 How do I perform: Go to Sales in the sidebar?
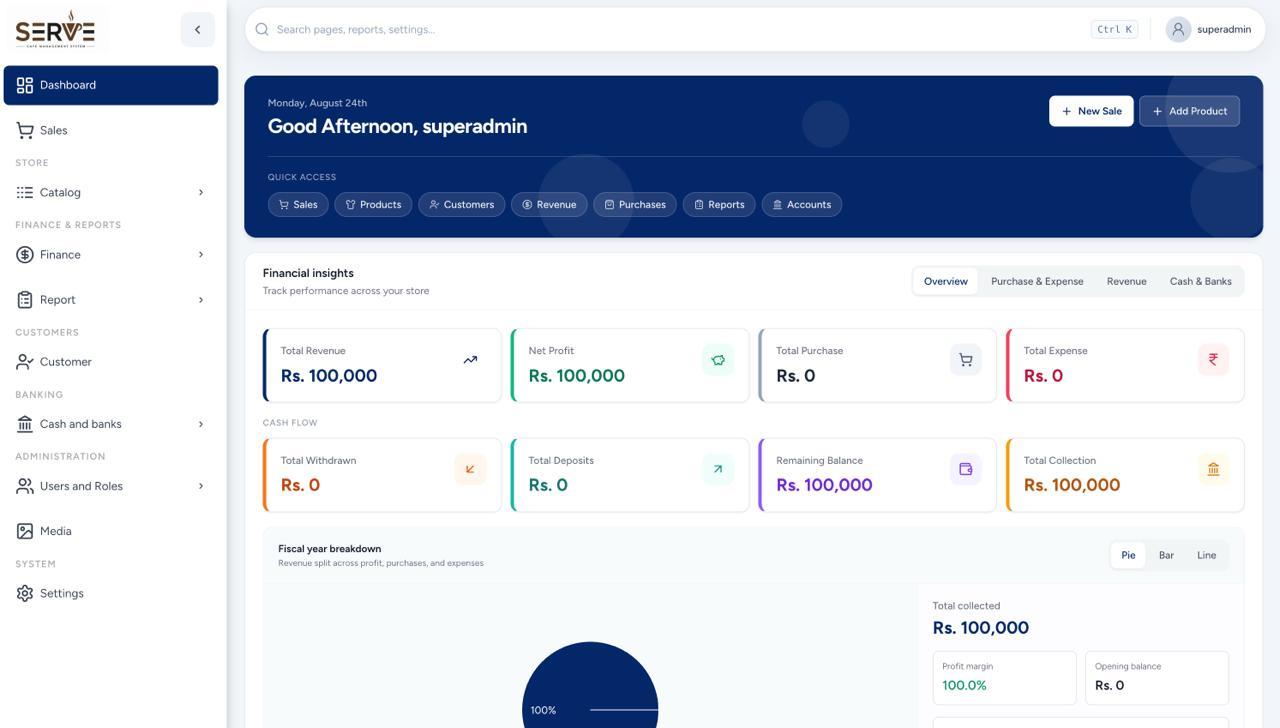click(111, 130)
